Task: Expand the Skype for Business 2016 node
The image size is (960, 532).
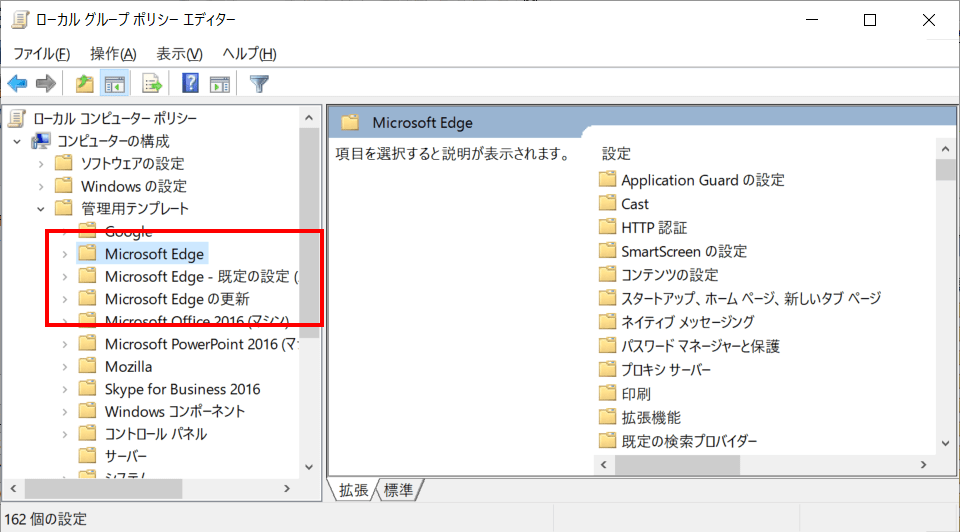Action: 65,389
